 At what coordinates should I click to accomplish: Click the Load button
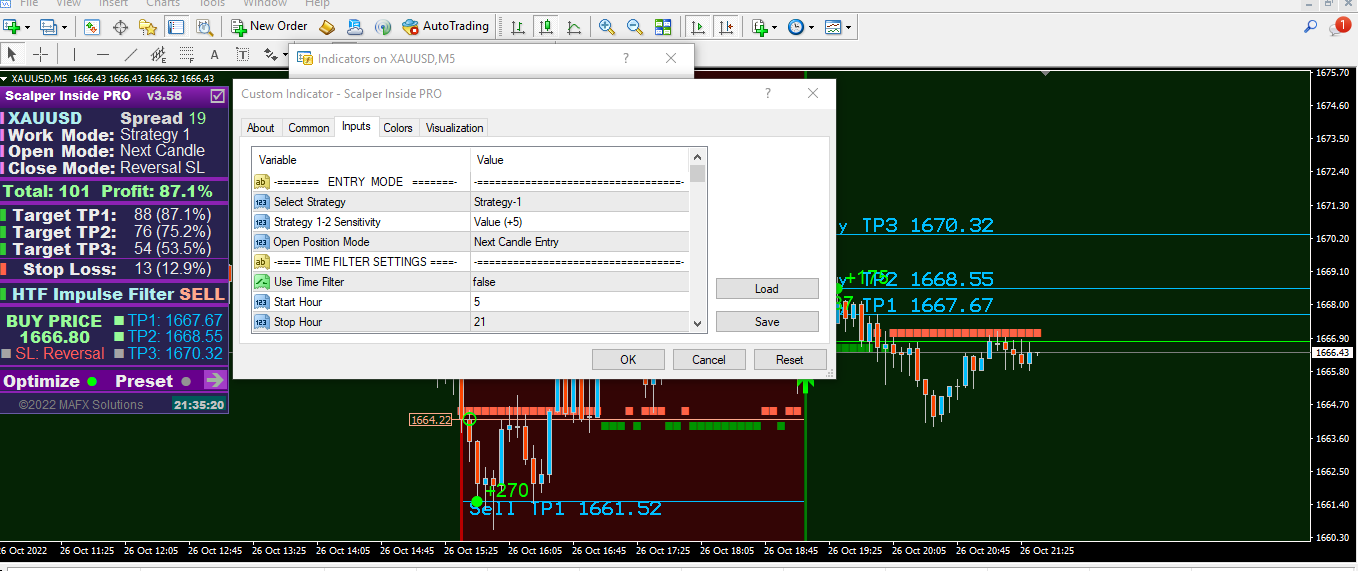tap(767, 289)
